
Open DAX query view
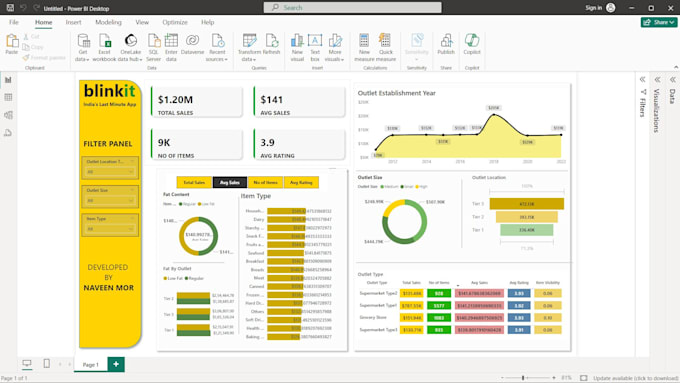coord(8,133)
